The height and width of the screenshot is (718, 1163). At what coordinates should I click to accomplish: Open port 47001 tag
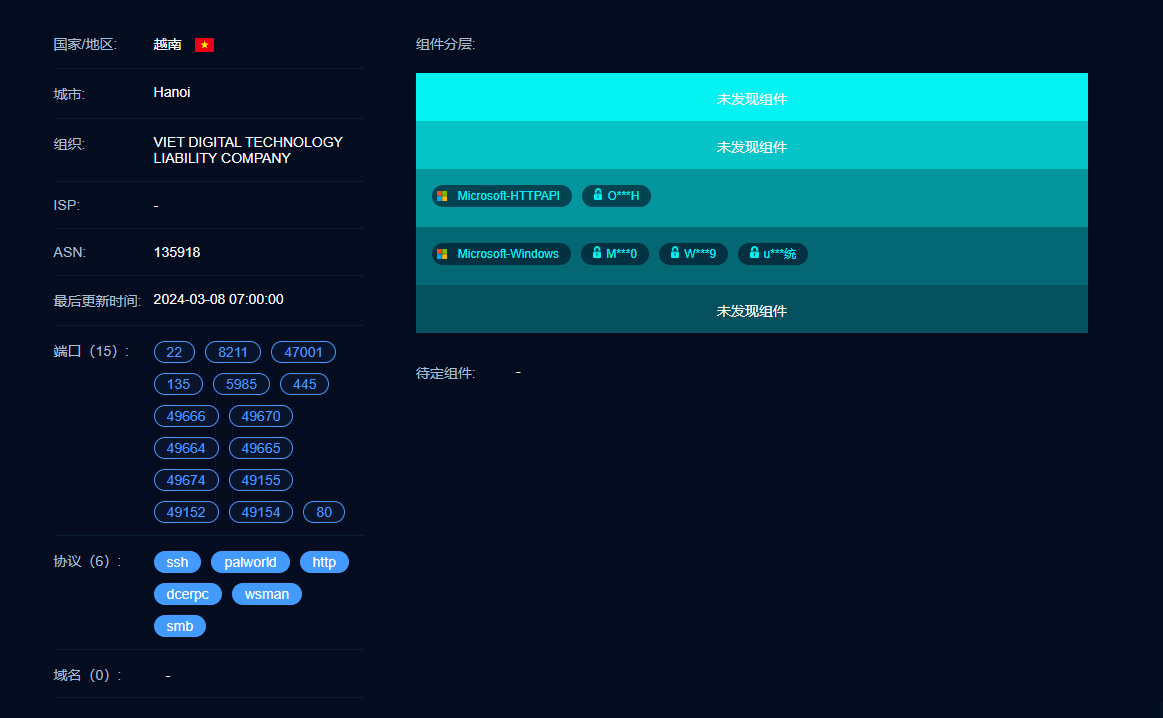tap(303, 352)
